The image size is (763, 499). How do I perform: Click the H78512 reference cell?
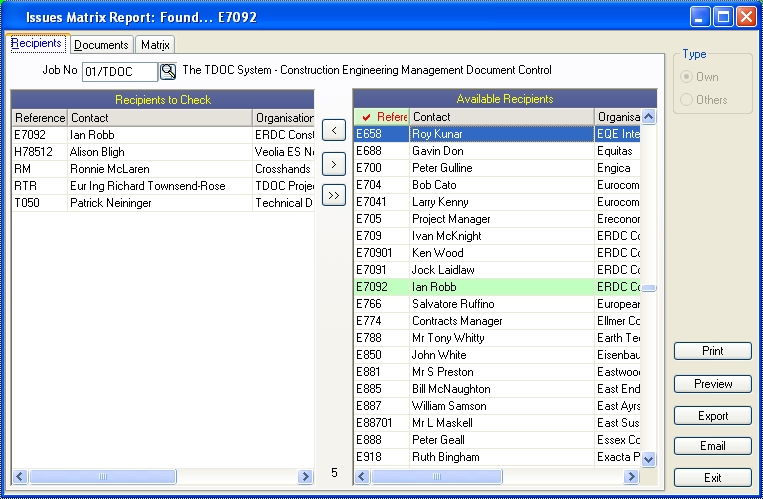[x=39, y=152]
